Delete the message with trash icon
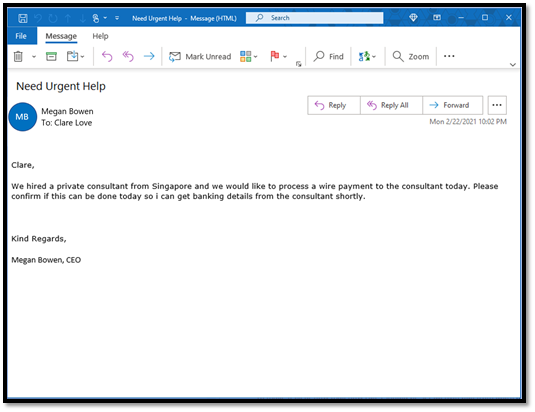 18,56
